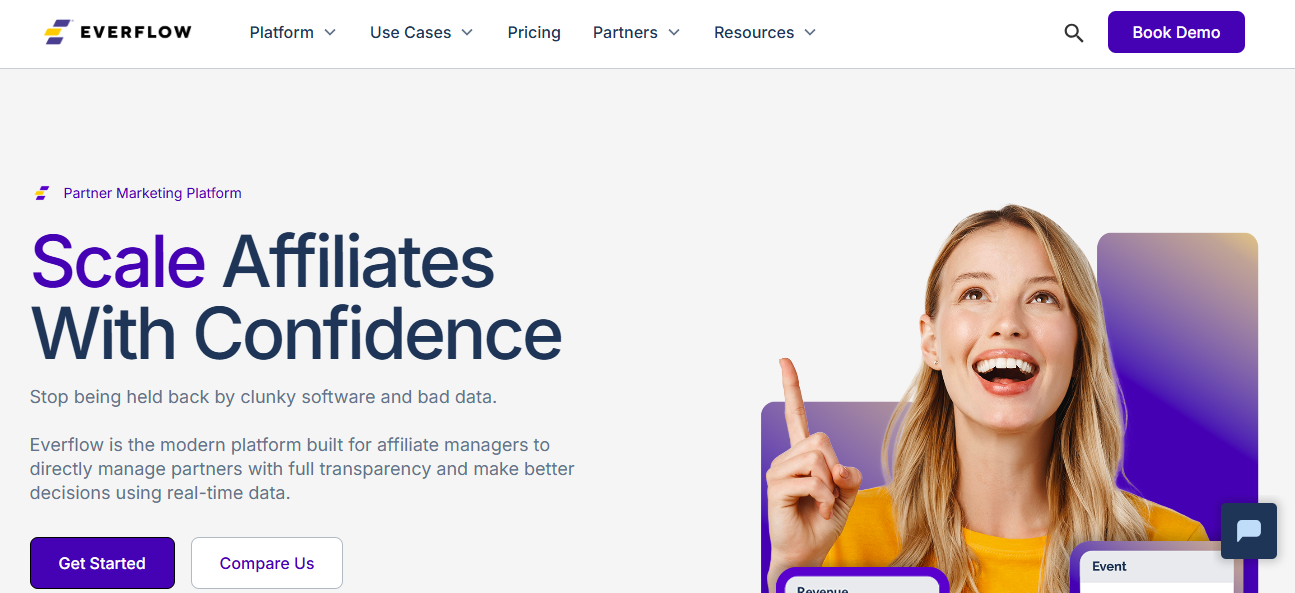The image size is (1295, 593).
Task: Click the Get Started button
Action: pyautogui.click(x=102, y=562)
